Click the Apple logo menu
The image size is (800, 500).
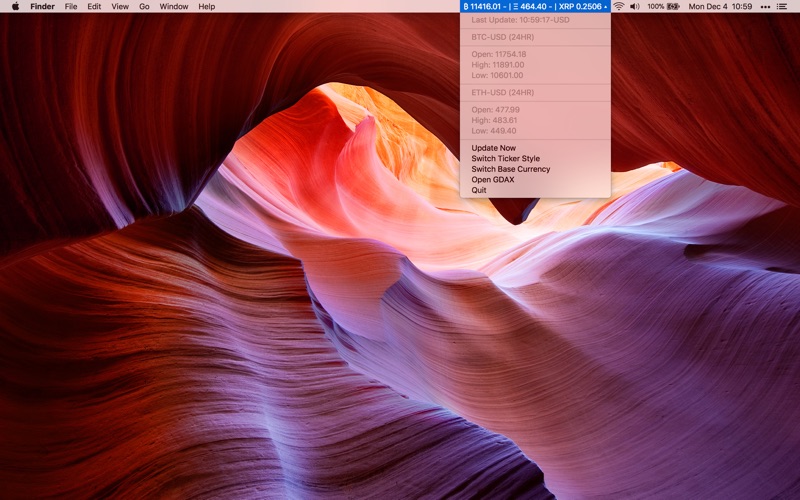click(x=15, y=6)
